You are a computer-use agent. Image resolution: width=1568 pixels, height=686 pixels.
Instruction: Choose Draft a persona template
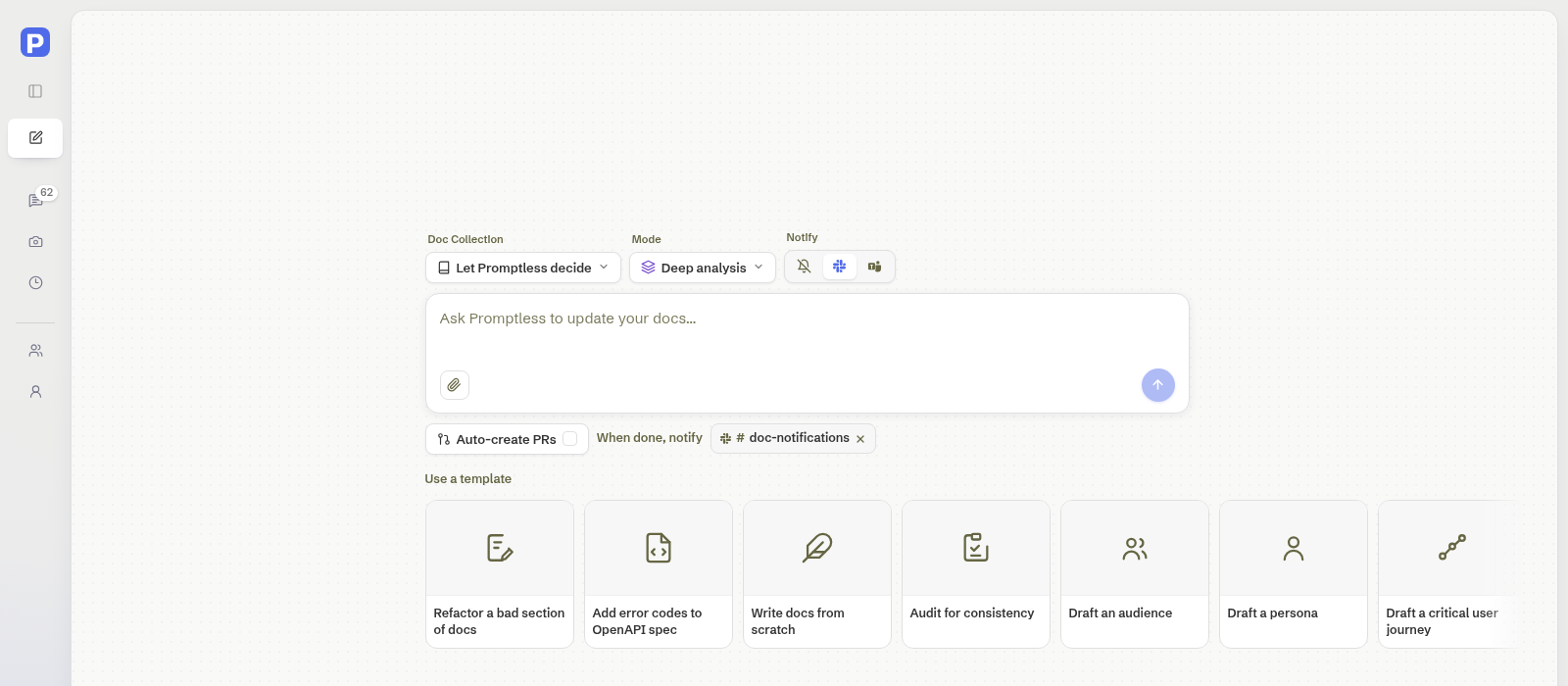tap(1294, 574)
